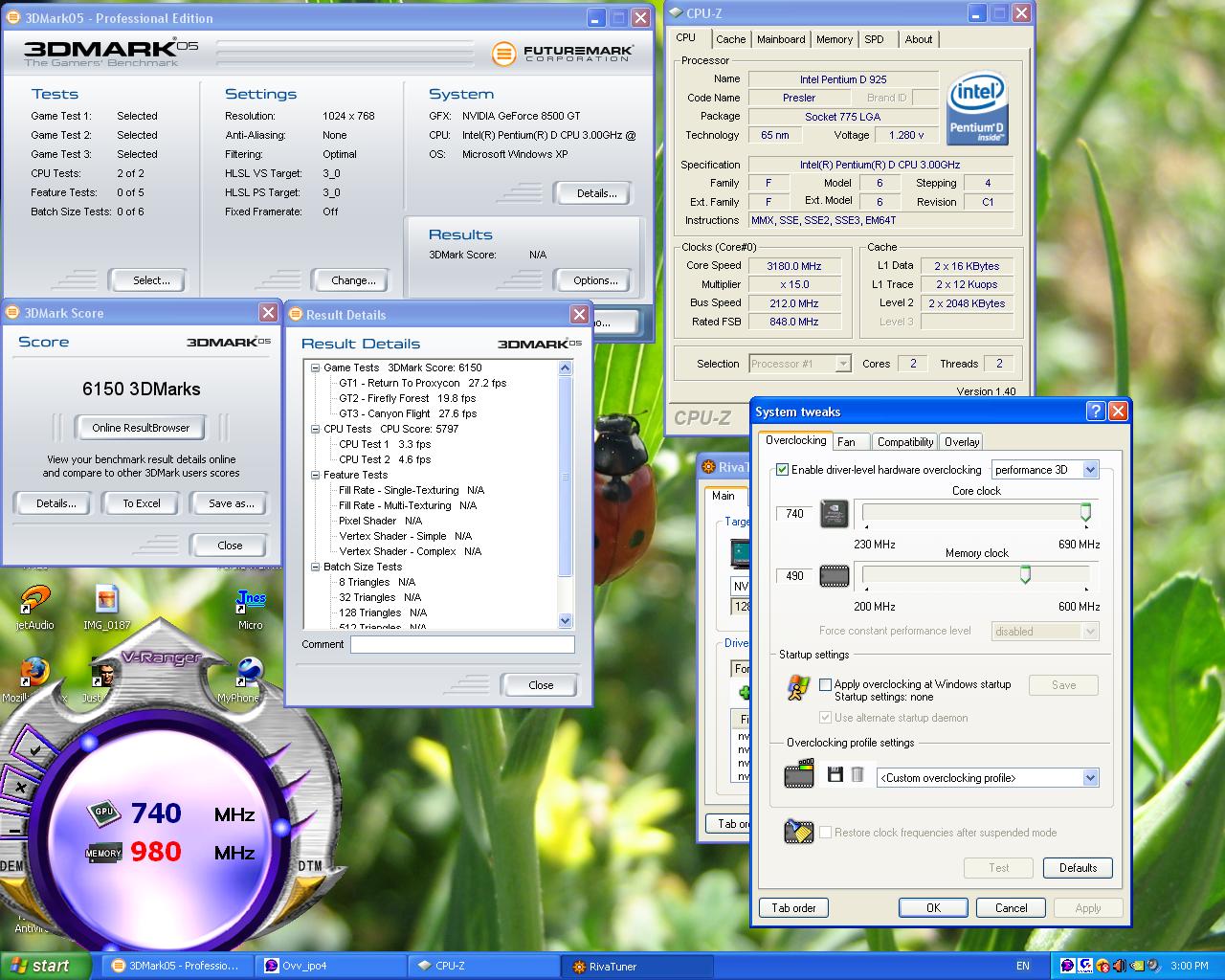Click the EN language indicator
The height and width of the screenshot is (980, 1225).
tap(1023, 967)
